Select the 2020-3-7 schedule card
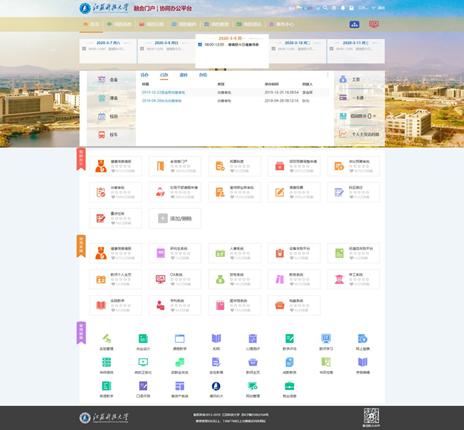Screen dimensions: 464x430 coord(108,51)
